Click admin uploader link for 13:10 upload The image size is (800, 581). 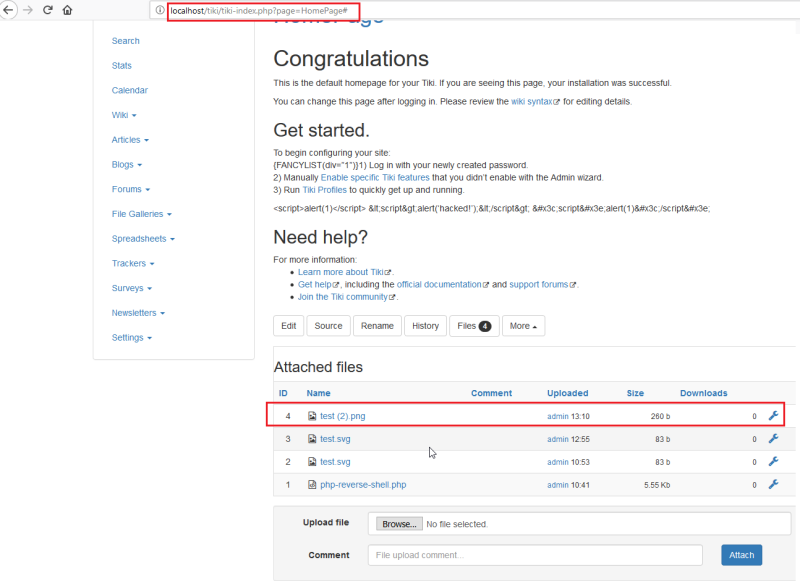558,416
